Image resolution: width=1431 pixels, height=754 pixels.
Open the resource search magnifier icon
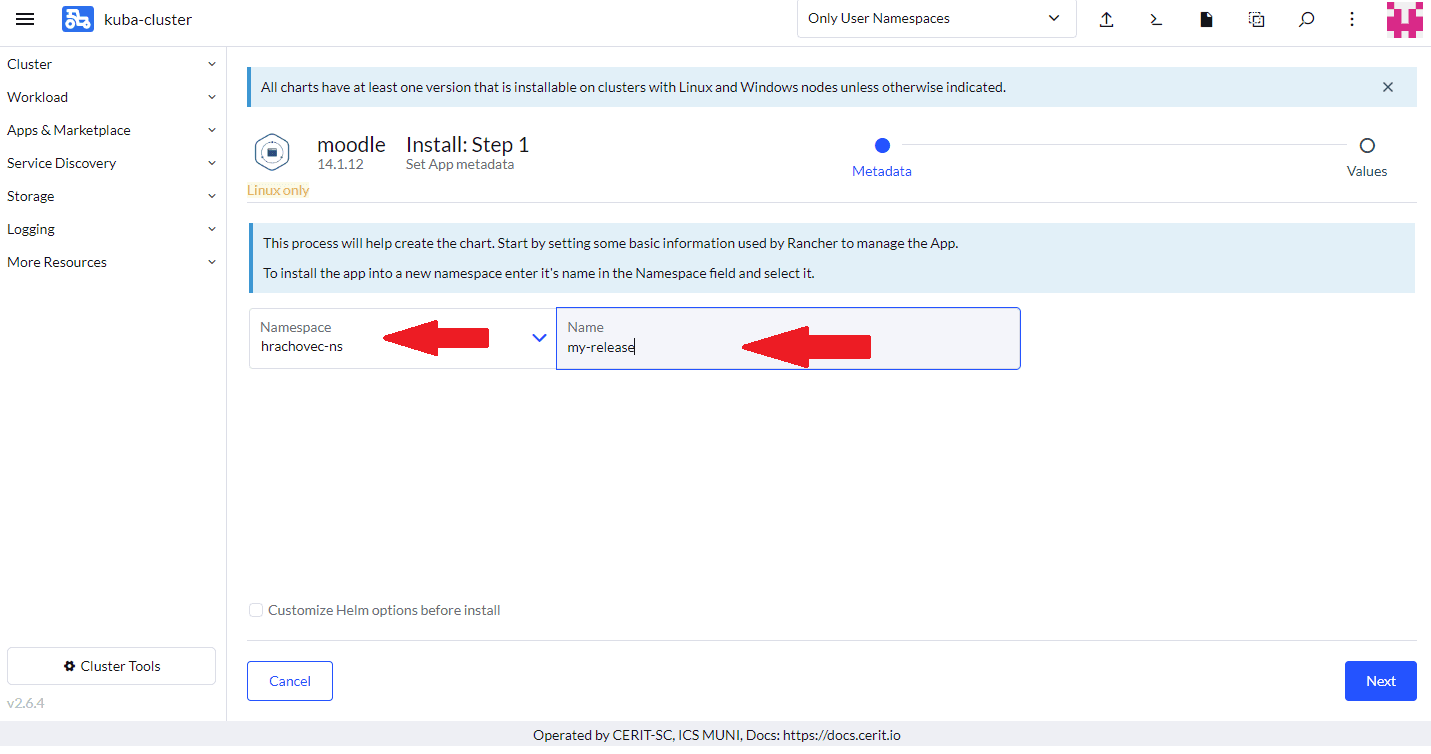[1306, 19]
